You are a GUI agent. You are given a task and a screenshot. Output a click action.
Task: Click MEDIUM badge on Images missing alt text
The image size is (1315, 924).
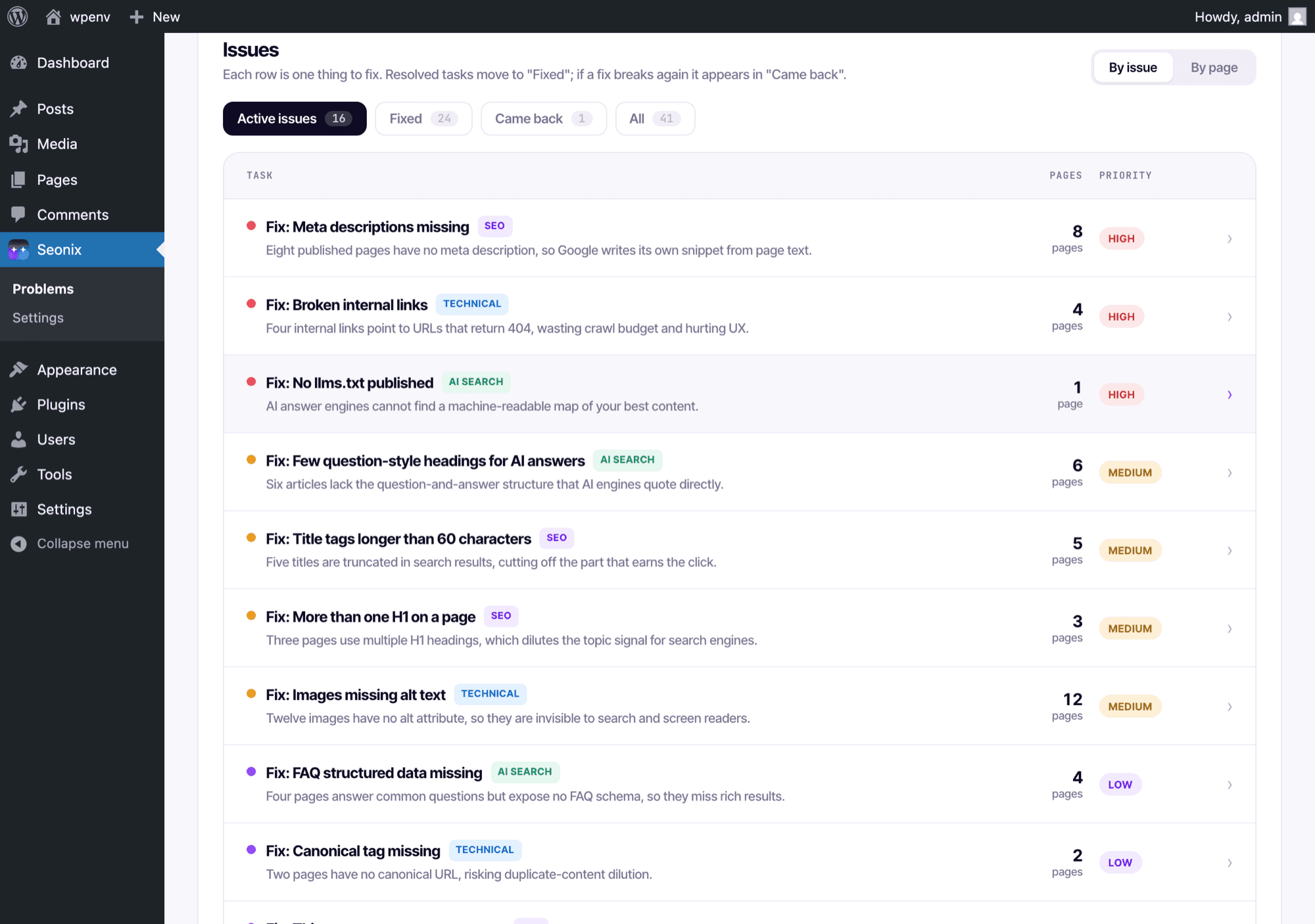pyautogui.click(x=1130, y=706)
